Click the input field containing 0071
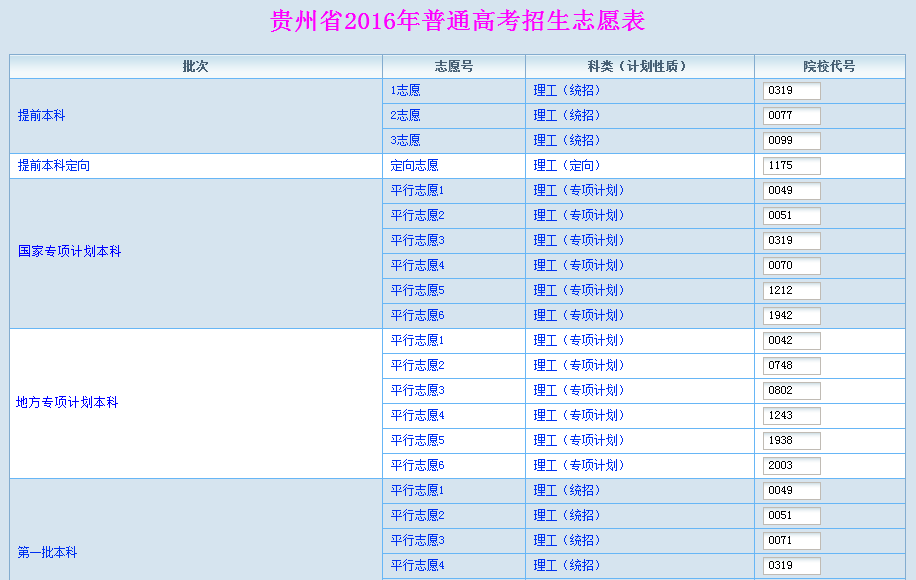The height and width of the screenshot is (580, 916). 791,541
